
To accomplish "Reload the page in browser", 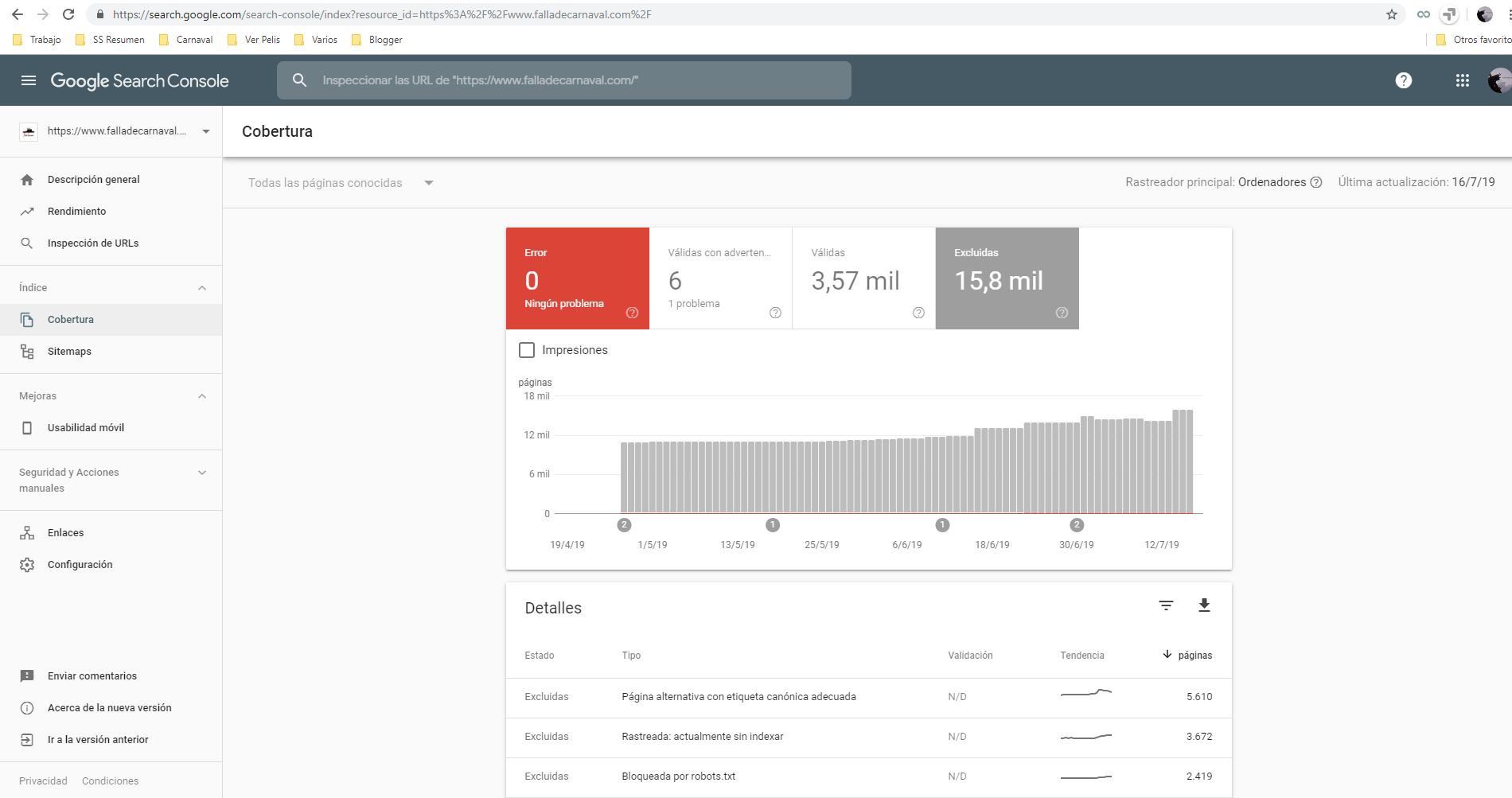I will click(x=68, y=14).
